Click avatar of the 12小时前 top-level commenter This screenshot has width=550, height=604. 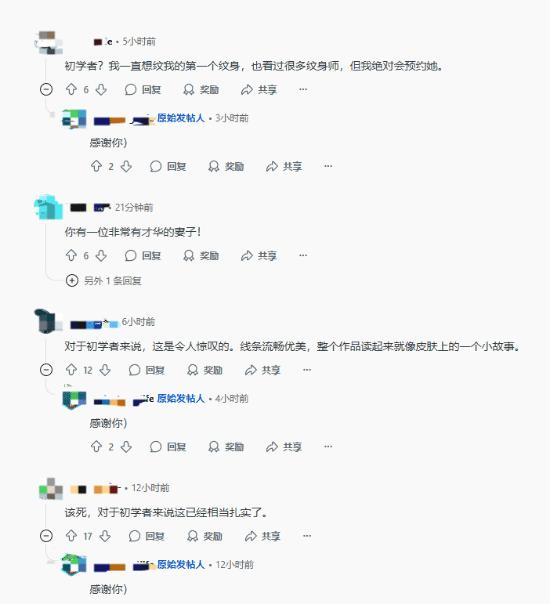(50, 488)
